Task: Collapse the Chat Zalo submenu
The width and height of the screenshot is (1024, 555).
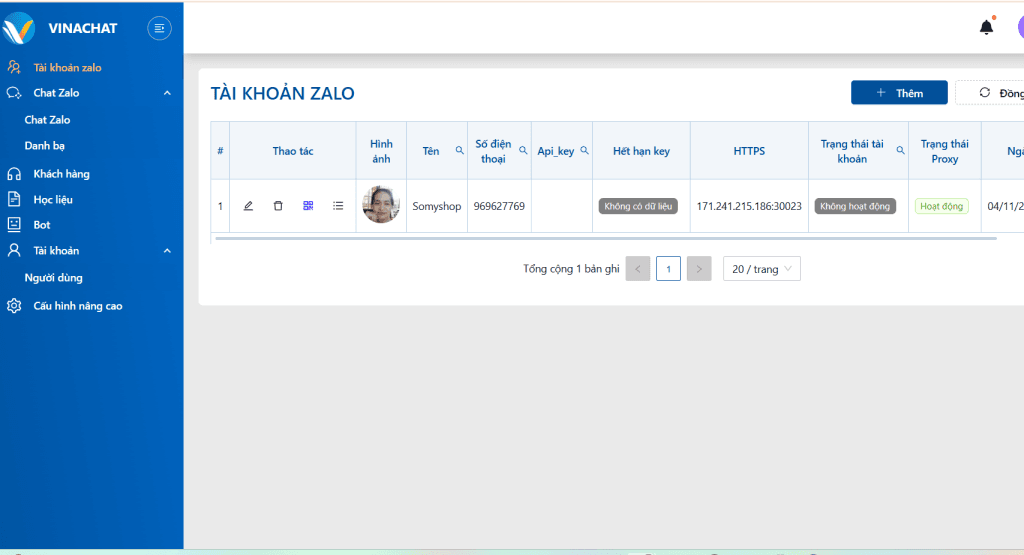Action: coord(167,93)
